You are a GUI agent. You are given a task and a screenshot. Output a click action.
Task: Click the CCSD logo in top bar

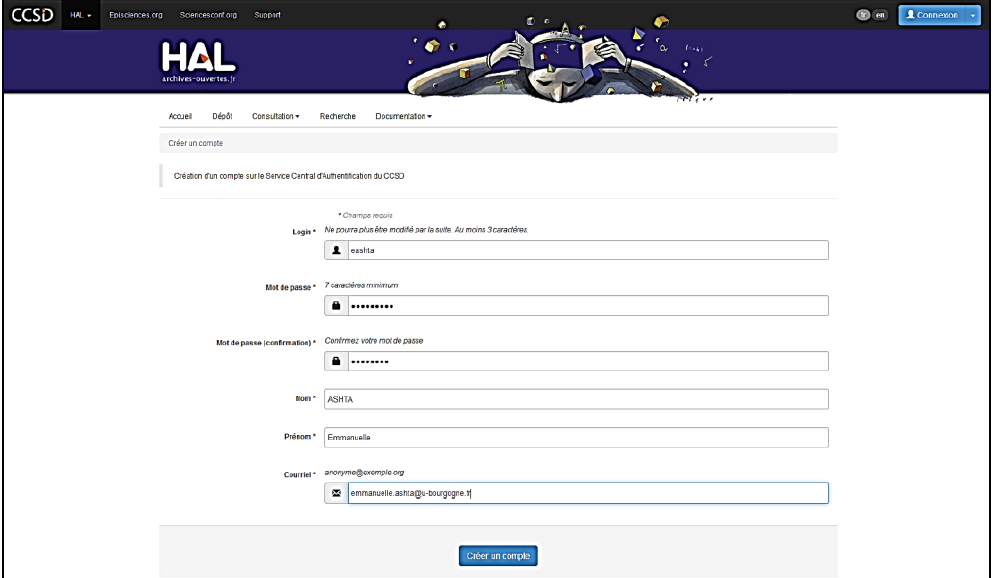pyautogui.click(x=32, y=15)
